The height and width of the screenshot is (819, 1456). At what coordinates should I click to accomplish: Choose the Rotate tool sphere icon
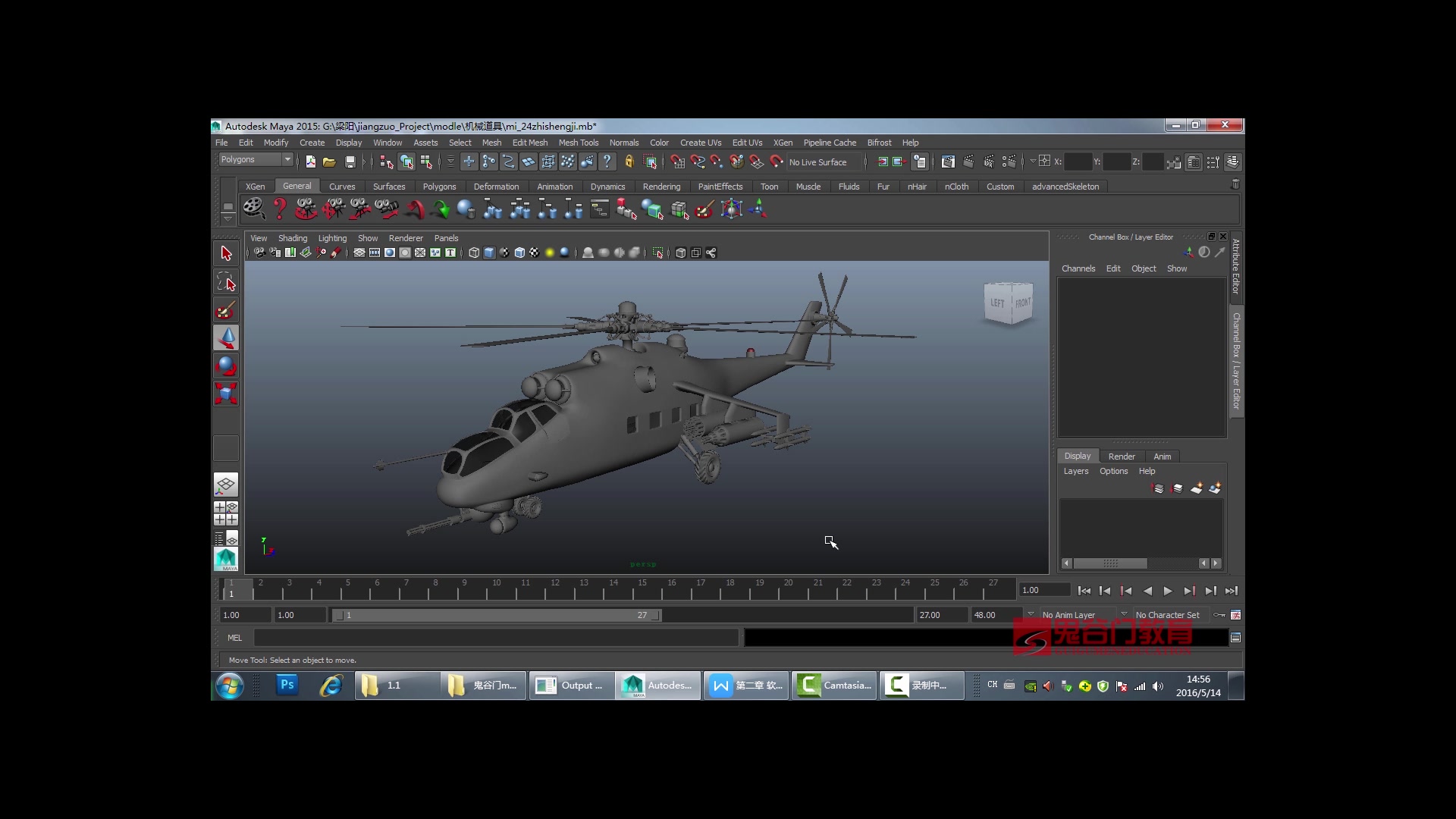coord(226,366)
